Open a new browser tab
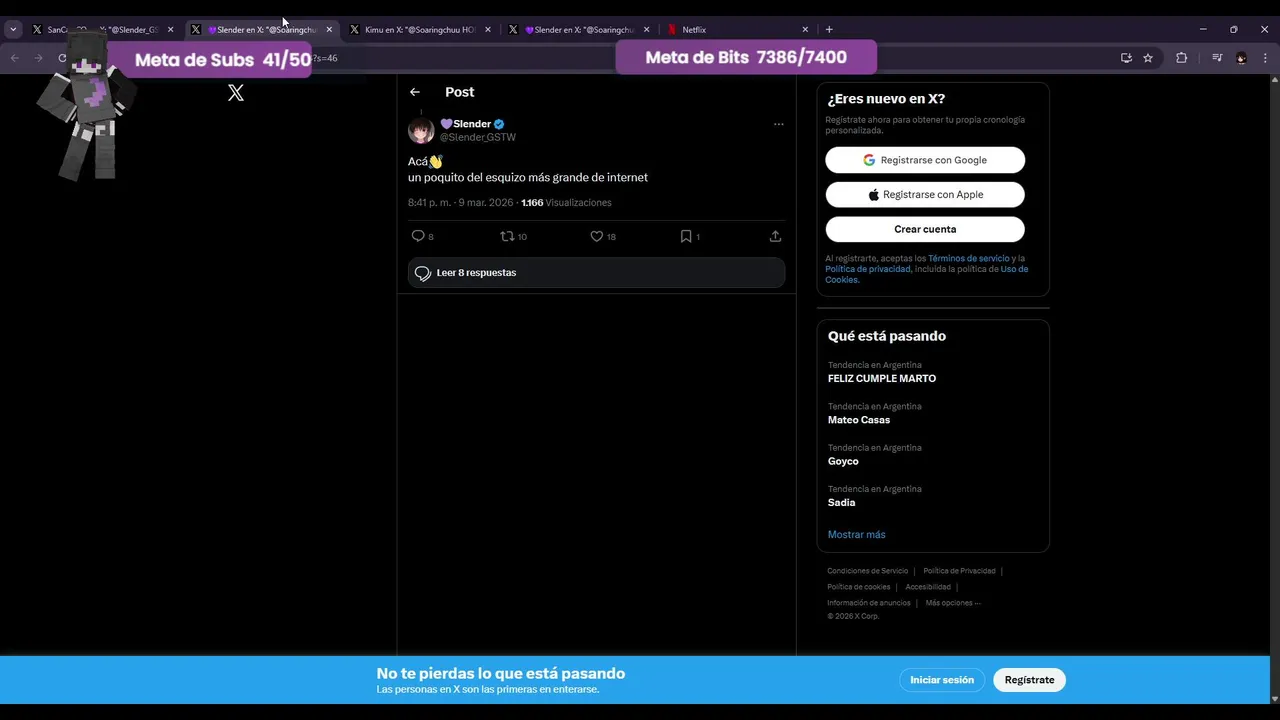The image size is (1280, 720). pos(829,30)
